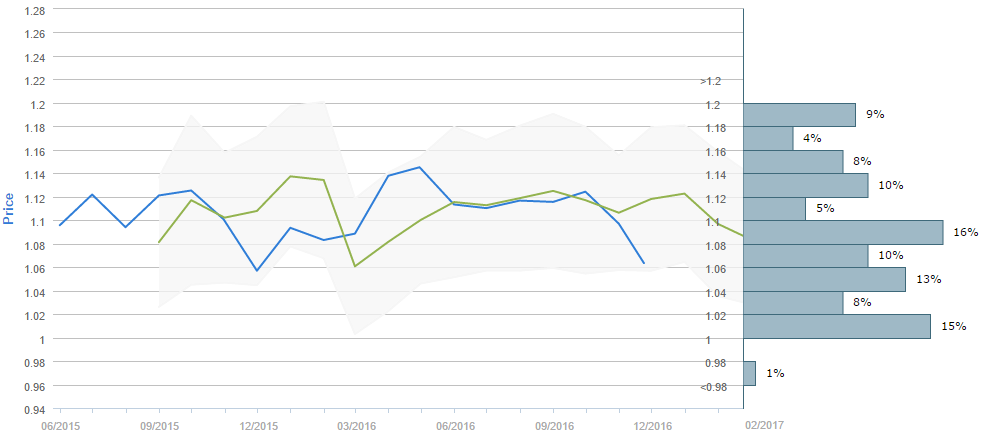Select the 5% distribution bar

tap(774, 208)
